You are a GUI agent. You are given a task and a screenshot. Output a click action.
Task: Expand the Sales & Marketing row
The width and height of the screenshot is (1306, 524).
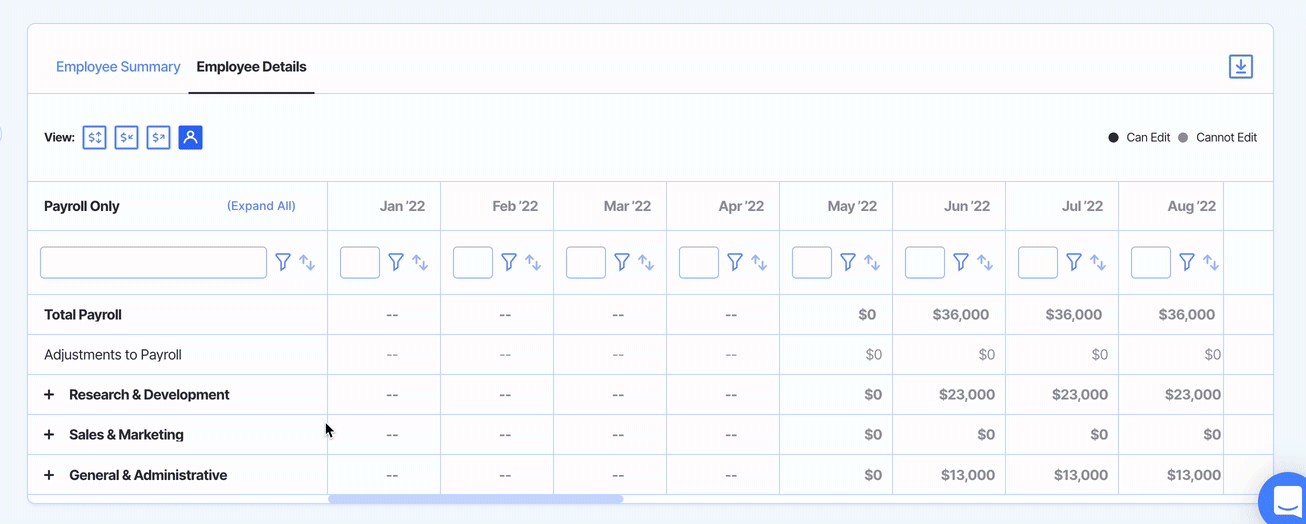49,435
